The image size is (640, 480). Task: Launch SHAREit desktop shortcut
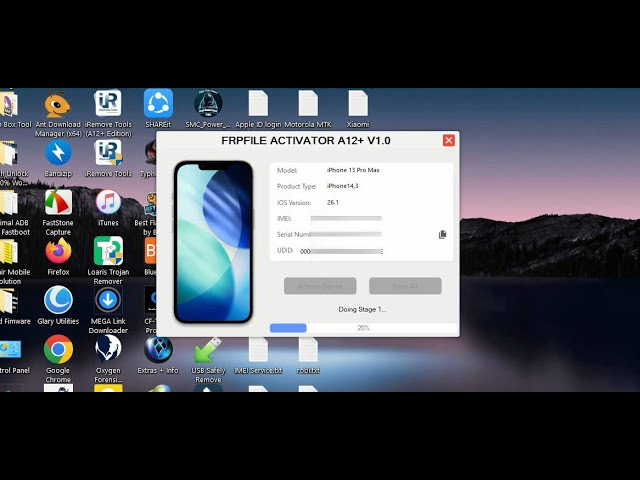click(x=158, y=104)
